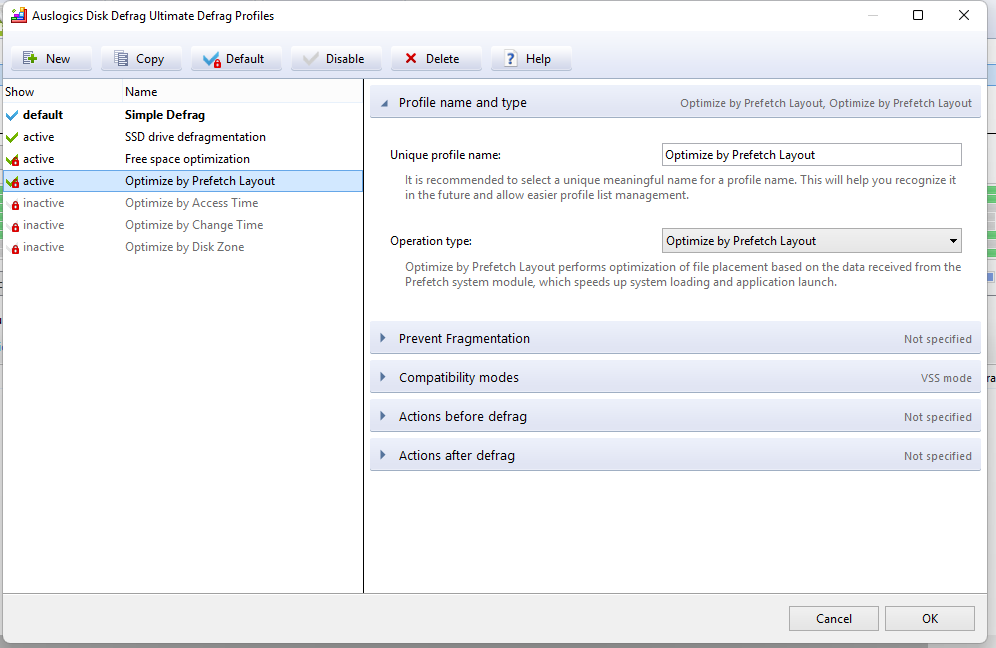
Task: Open the Operation type dropdown
Action: 811,241
